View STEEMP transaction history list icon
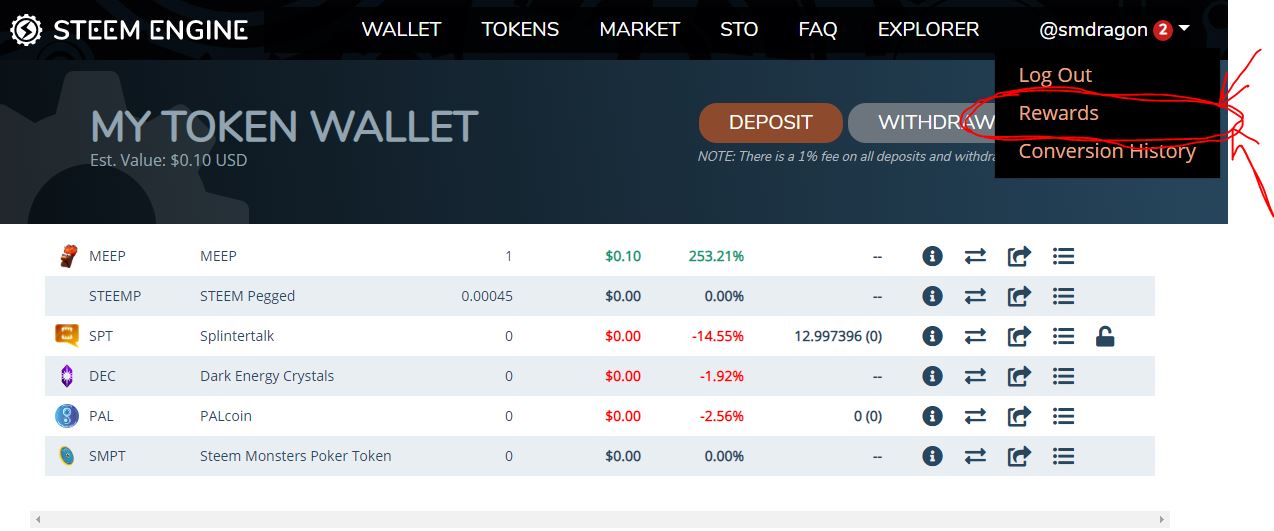This screenshot has height=531, width=1274. click(x=1063, y=296)
